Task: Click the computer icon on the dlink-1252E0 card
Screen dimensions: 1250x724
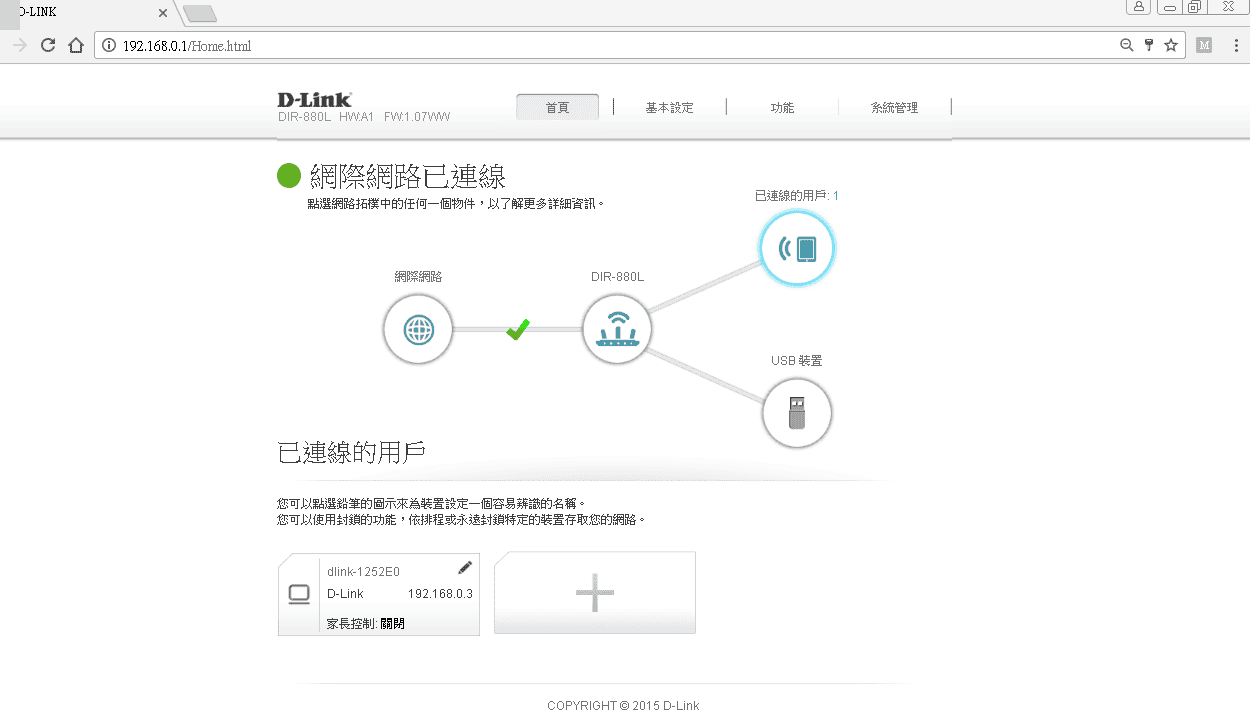Action: click(299, 593)
